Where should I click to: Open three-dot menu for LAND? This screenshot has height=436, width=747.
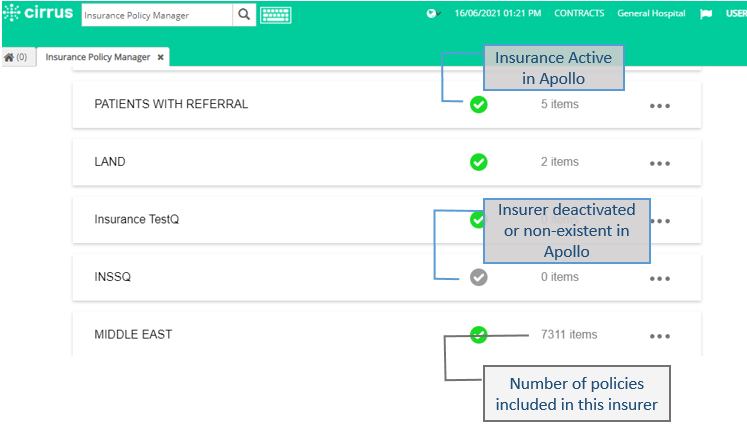coord(660,163)
